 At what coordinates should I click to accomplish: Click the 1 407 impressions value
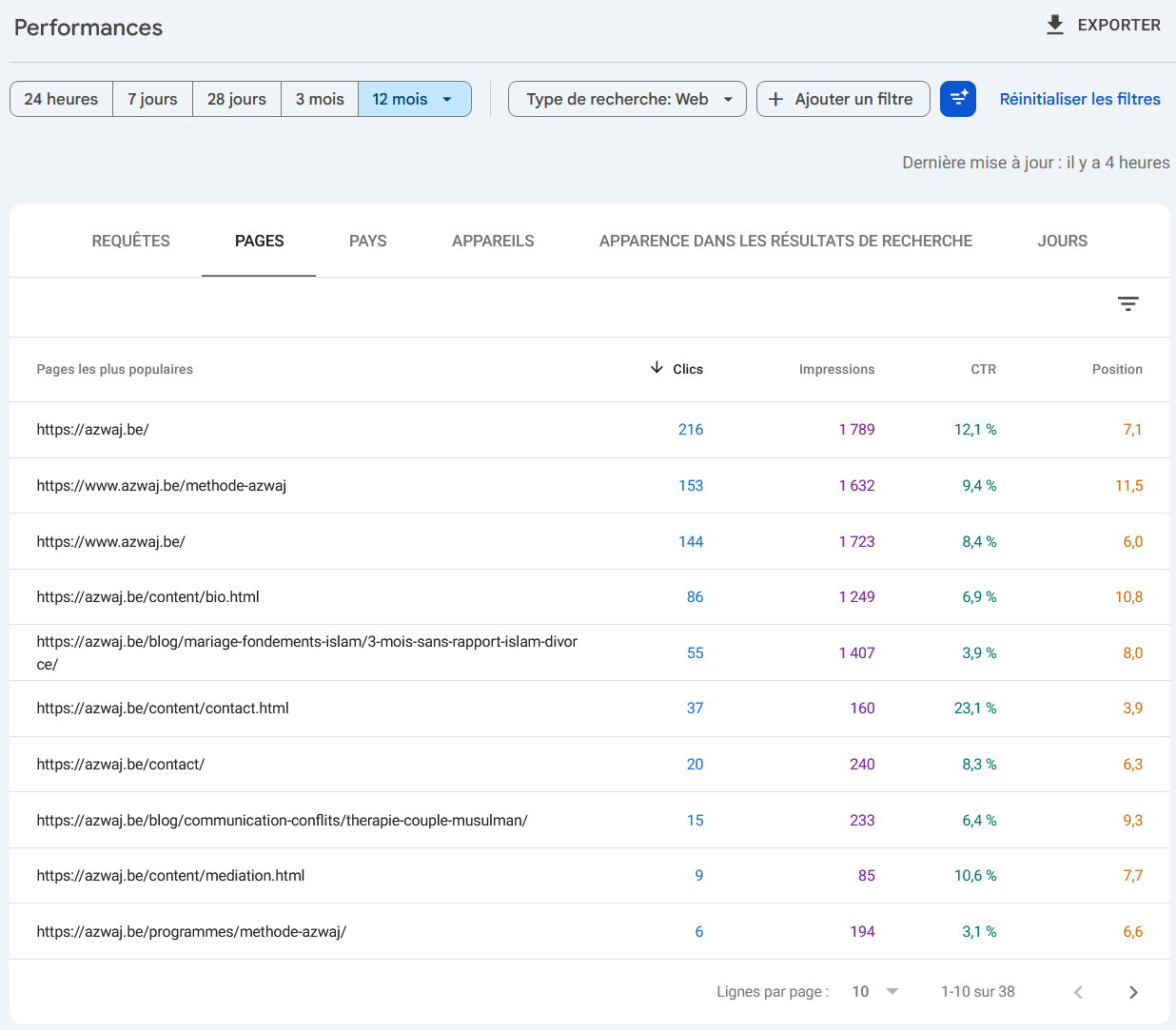point(856,653)
